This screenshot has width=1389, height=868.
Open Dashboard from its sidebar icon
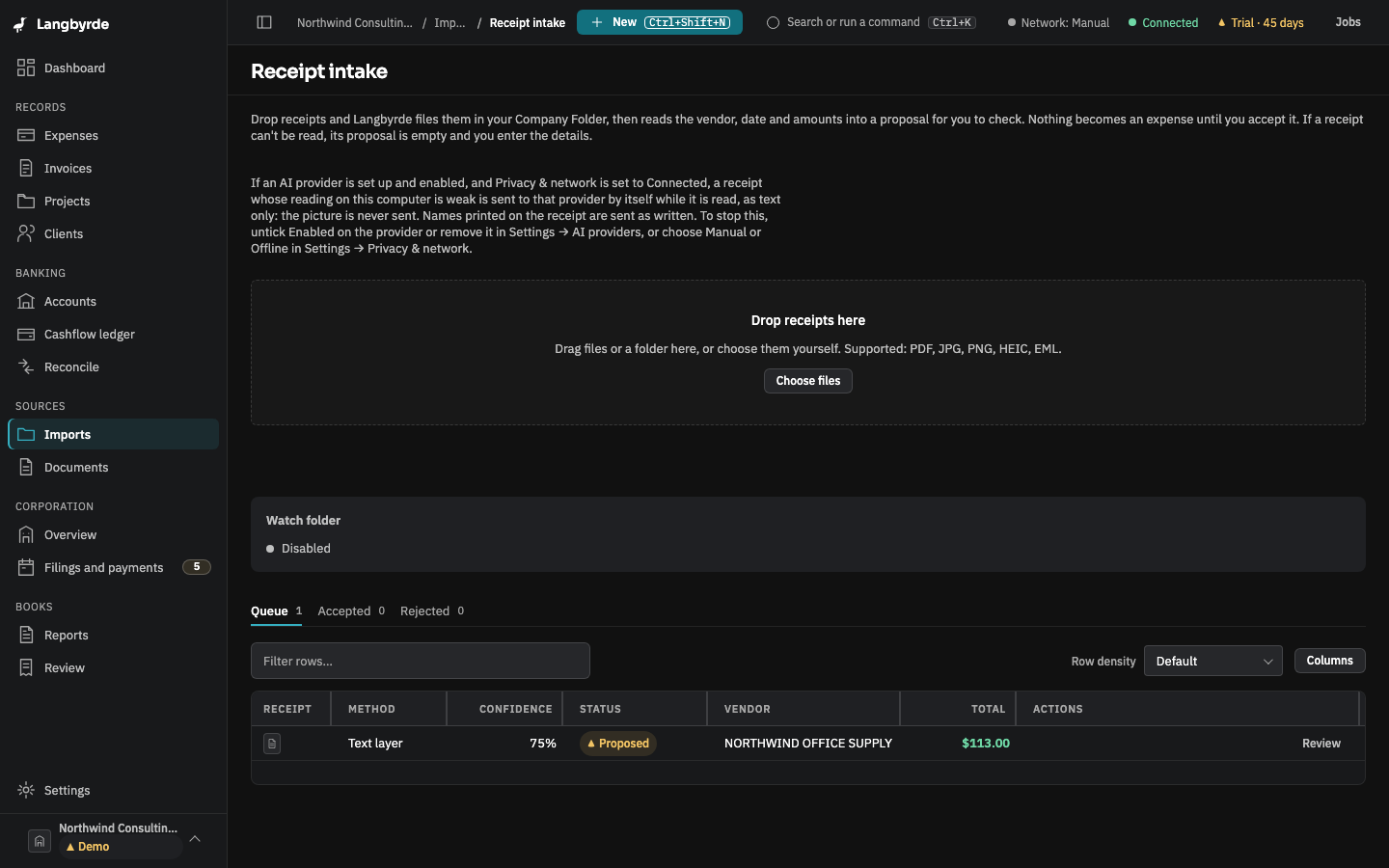click(x=26, y=68)
